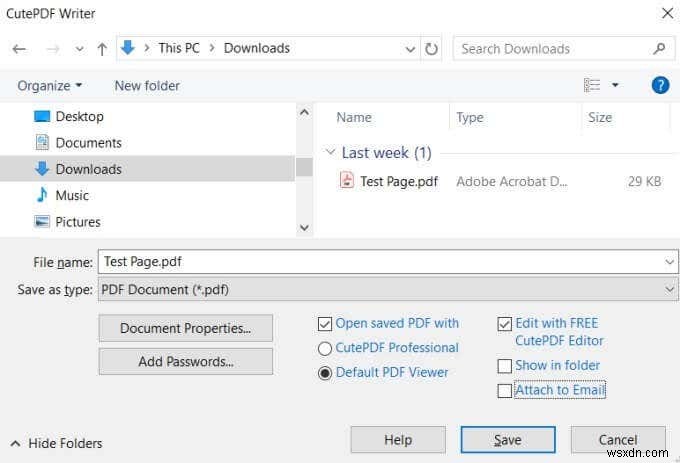Go up one folder level
The height and width of the screenshot is (463, 680).
pyautogui.click(x=102, y=49)
